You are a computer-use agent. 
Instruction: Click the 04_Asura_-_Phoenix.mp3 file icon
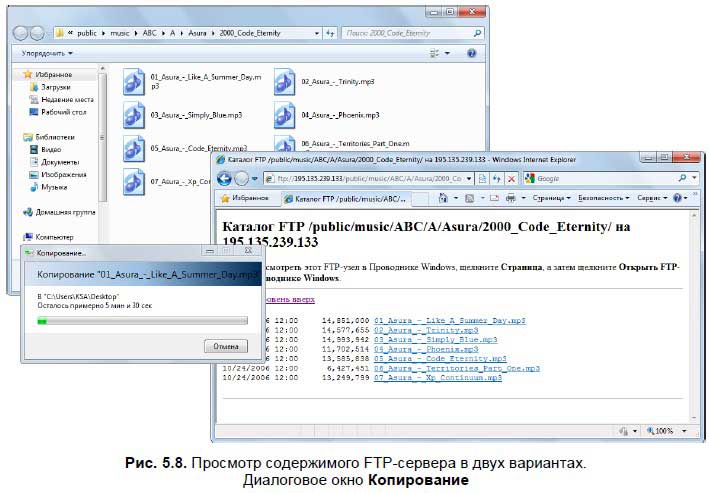click(x=286, y=116)
